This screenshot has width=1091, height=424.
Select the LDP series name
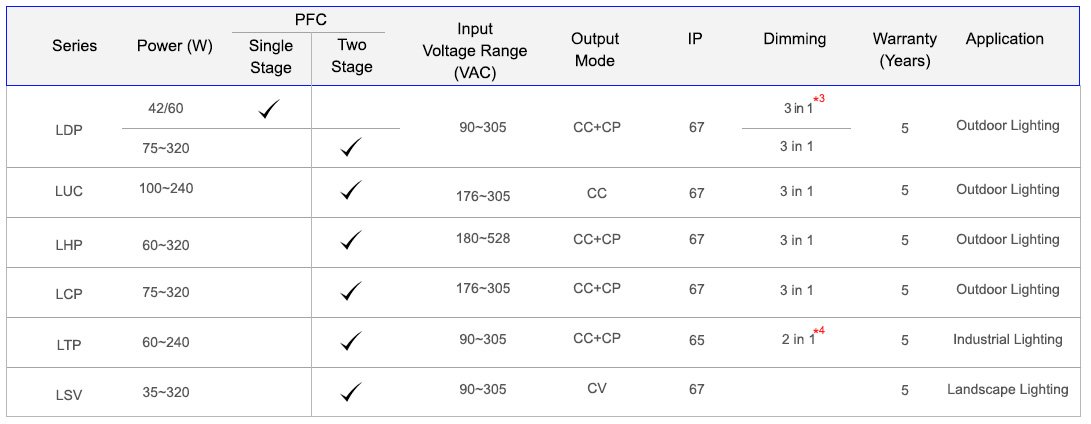[x=69, y=129]
